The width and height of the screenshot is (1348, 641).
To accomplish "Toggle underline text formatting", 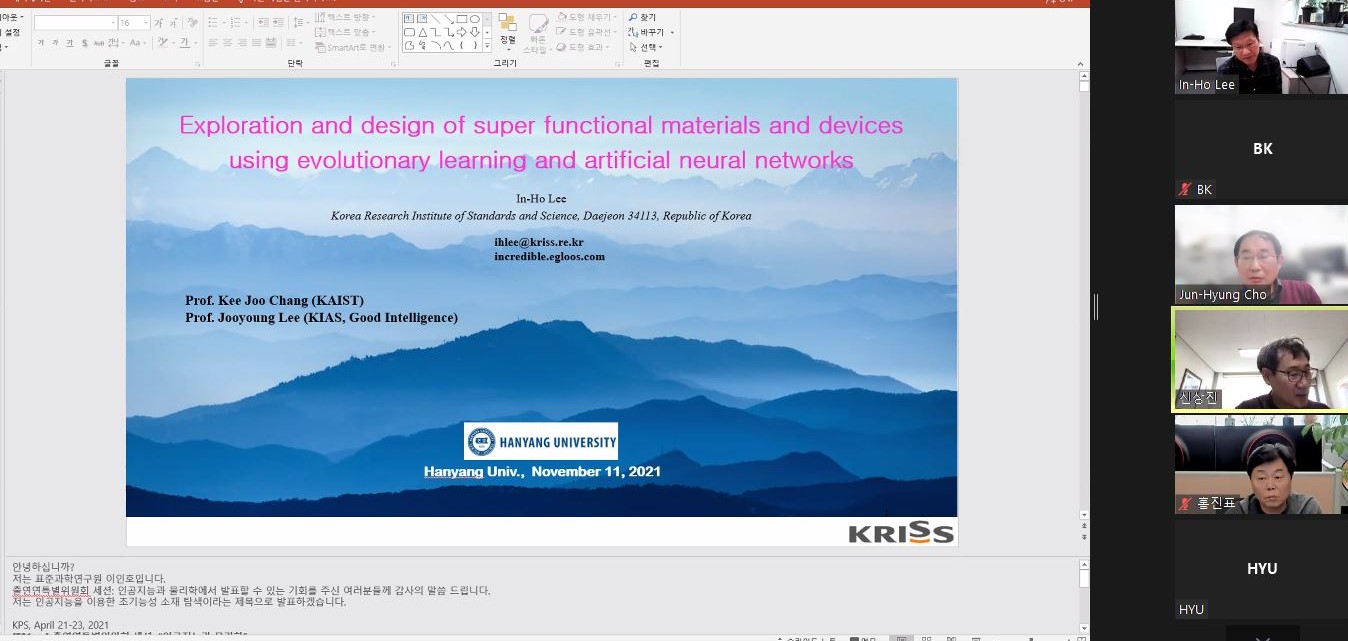I will 68,43.
